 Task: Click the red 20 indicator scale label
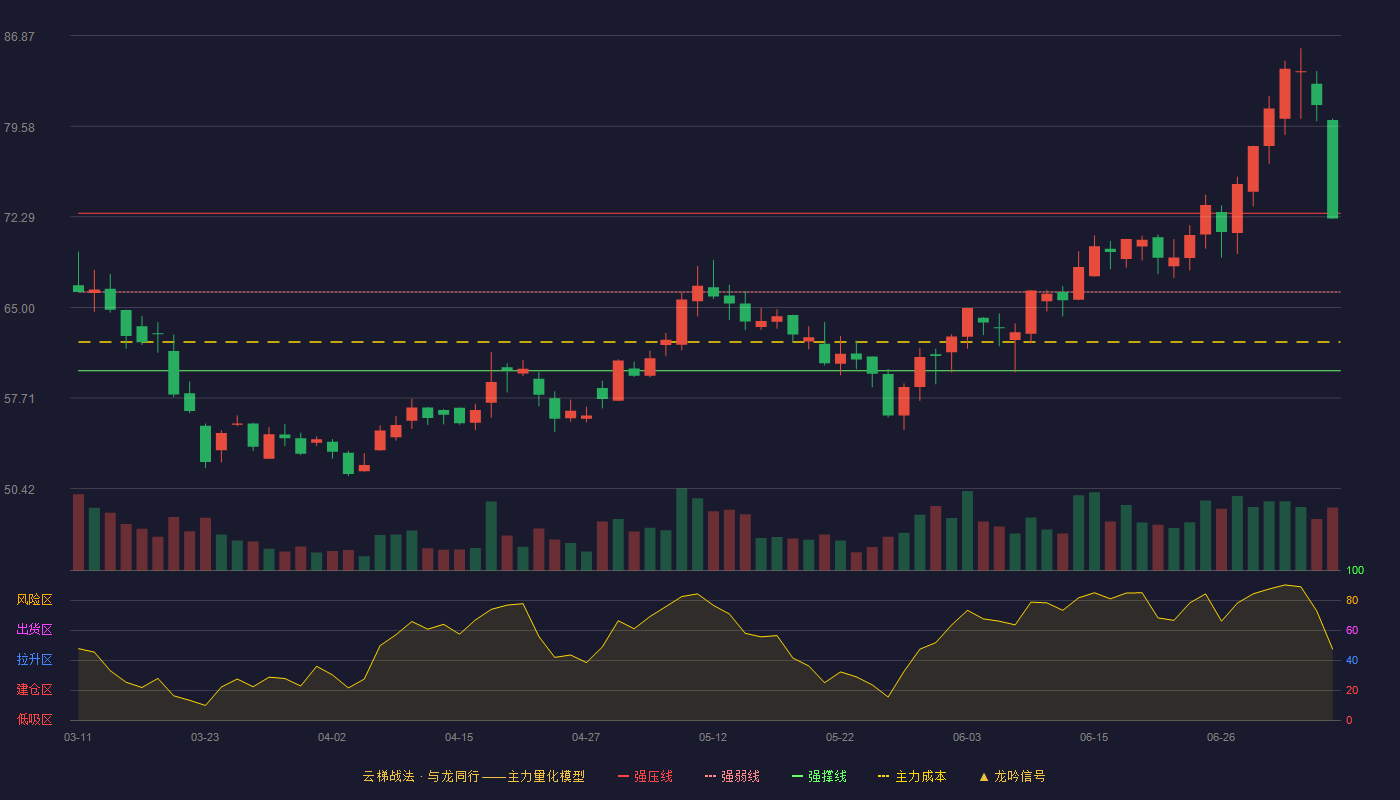(1351, 690)
